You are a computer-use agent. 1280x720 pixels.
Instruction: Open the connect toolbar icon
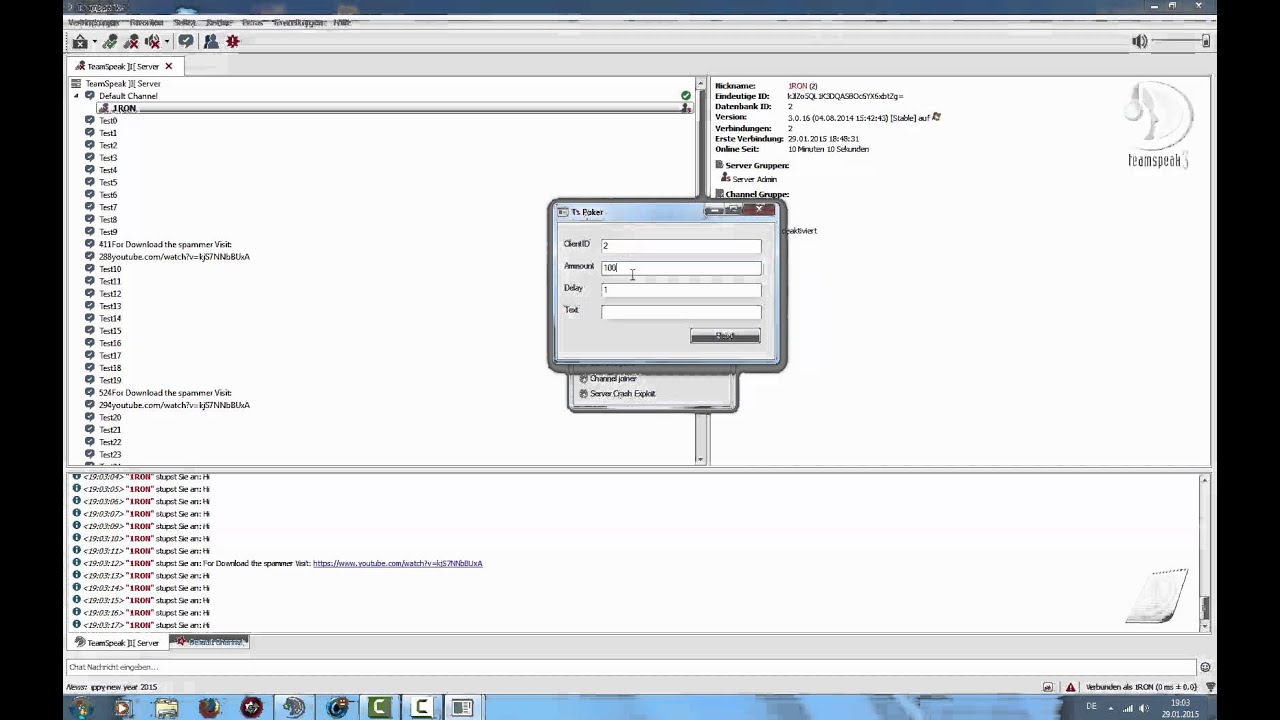(x=80, y=41)
